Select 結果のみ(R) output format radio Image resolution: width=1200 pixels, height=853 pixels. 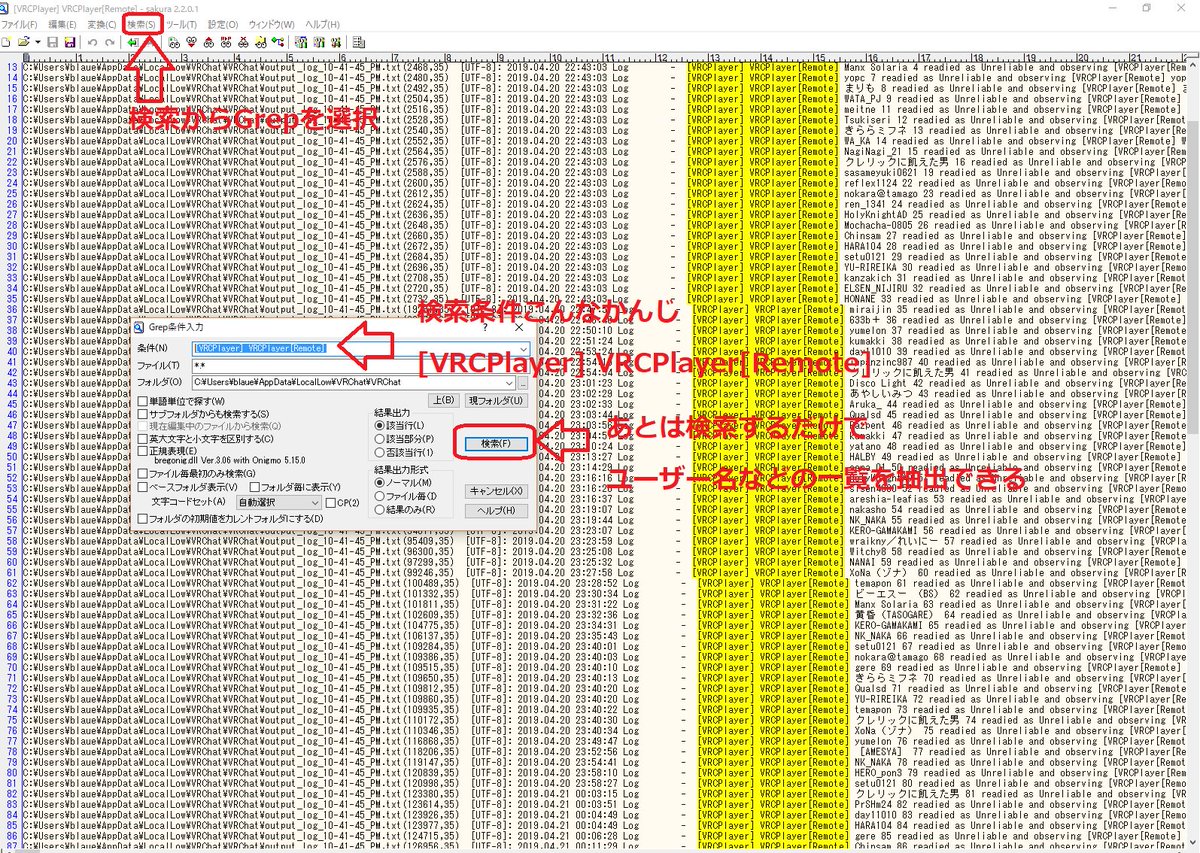(379, 508)
